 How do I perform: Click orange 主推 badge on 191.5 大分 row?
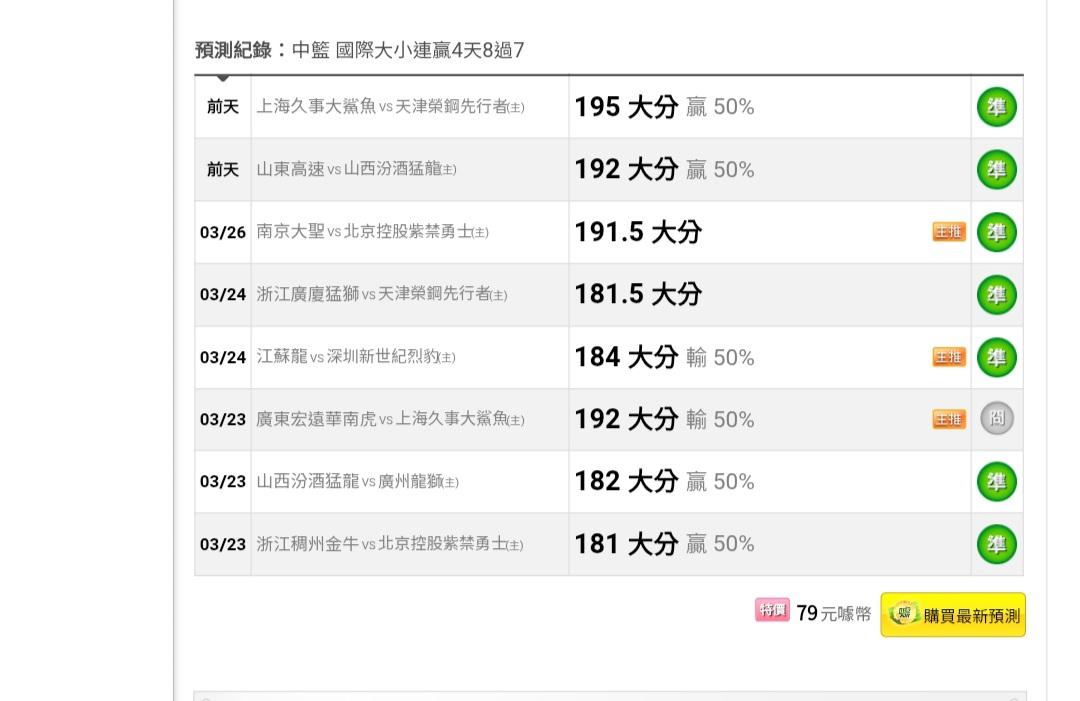pos(948,232)
